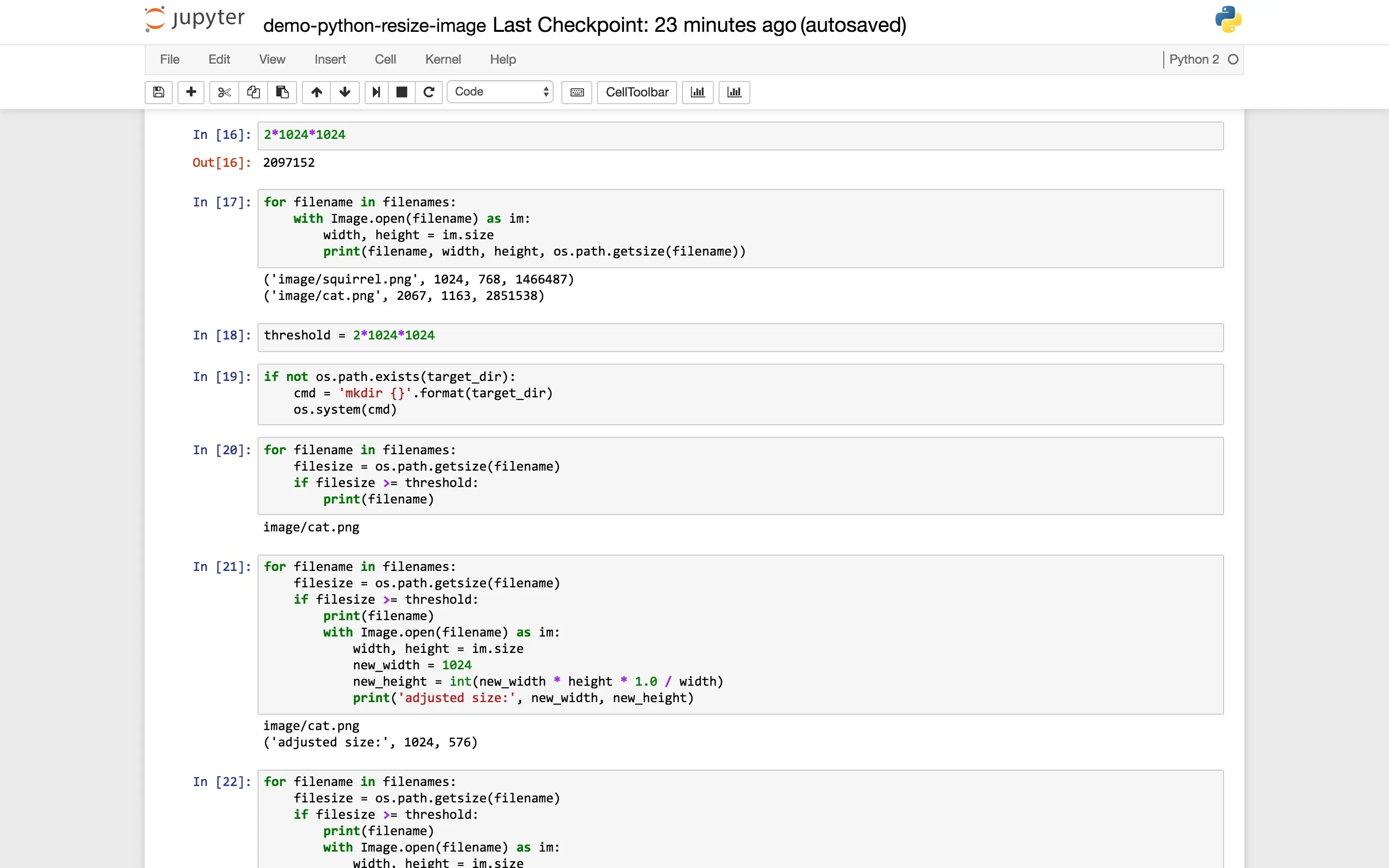
Task: Rename notebook title demo-python-resize-image
Action: [374, 25]
